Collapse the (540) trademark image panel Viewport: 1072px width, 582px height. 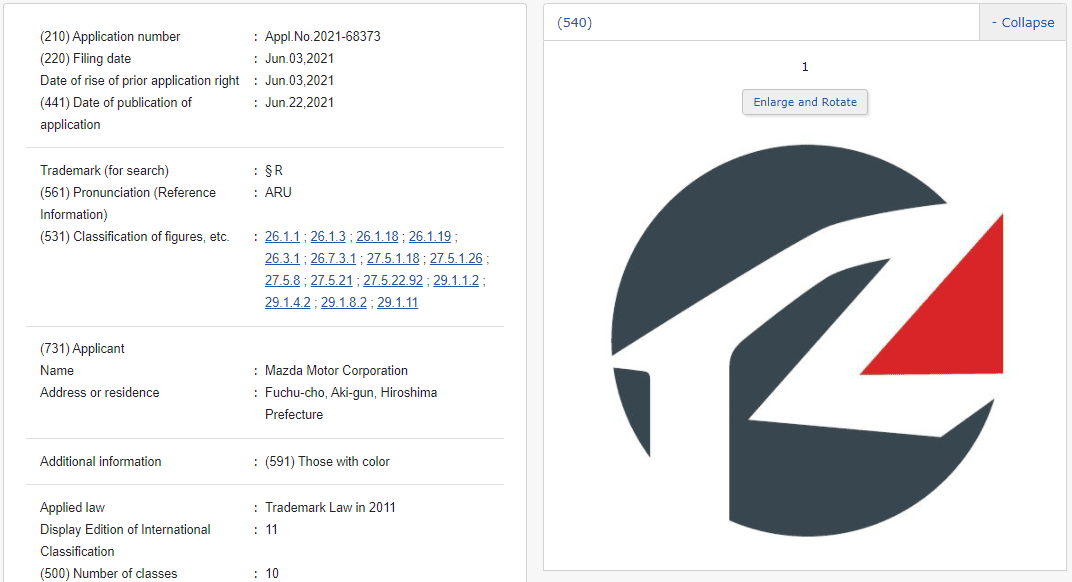point(1023,23)
